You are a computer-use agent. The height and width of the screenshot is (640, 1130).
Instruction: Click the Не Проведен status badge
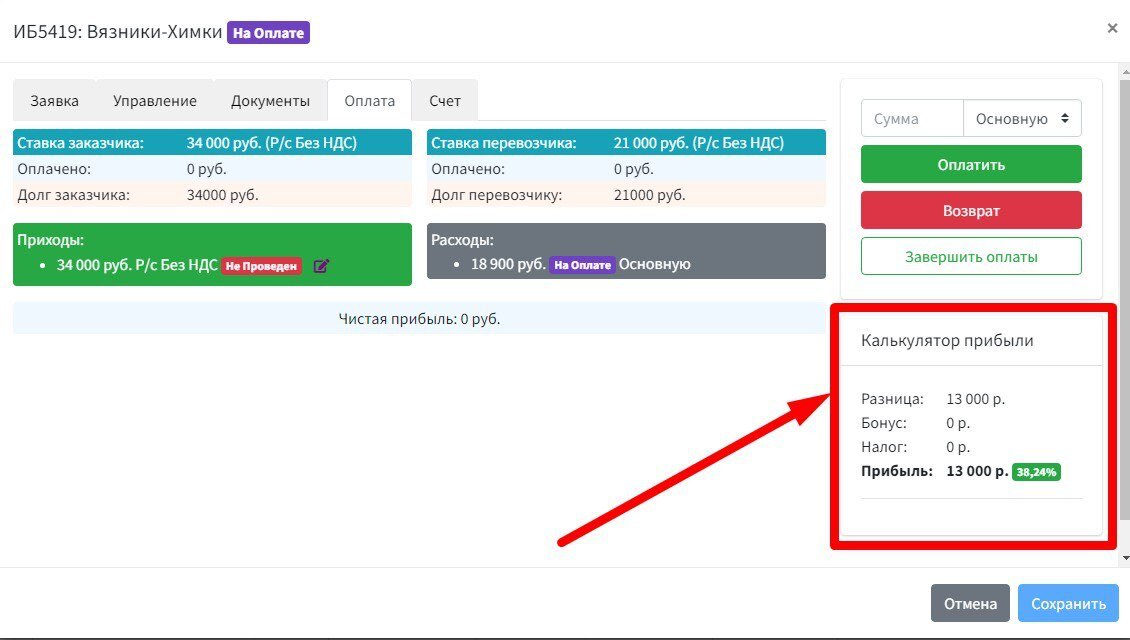point(261,266)
